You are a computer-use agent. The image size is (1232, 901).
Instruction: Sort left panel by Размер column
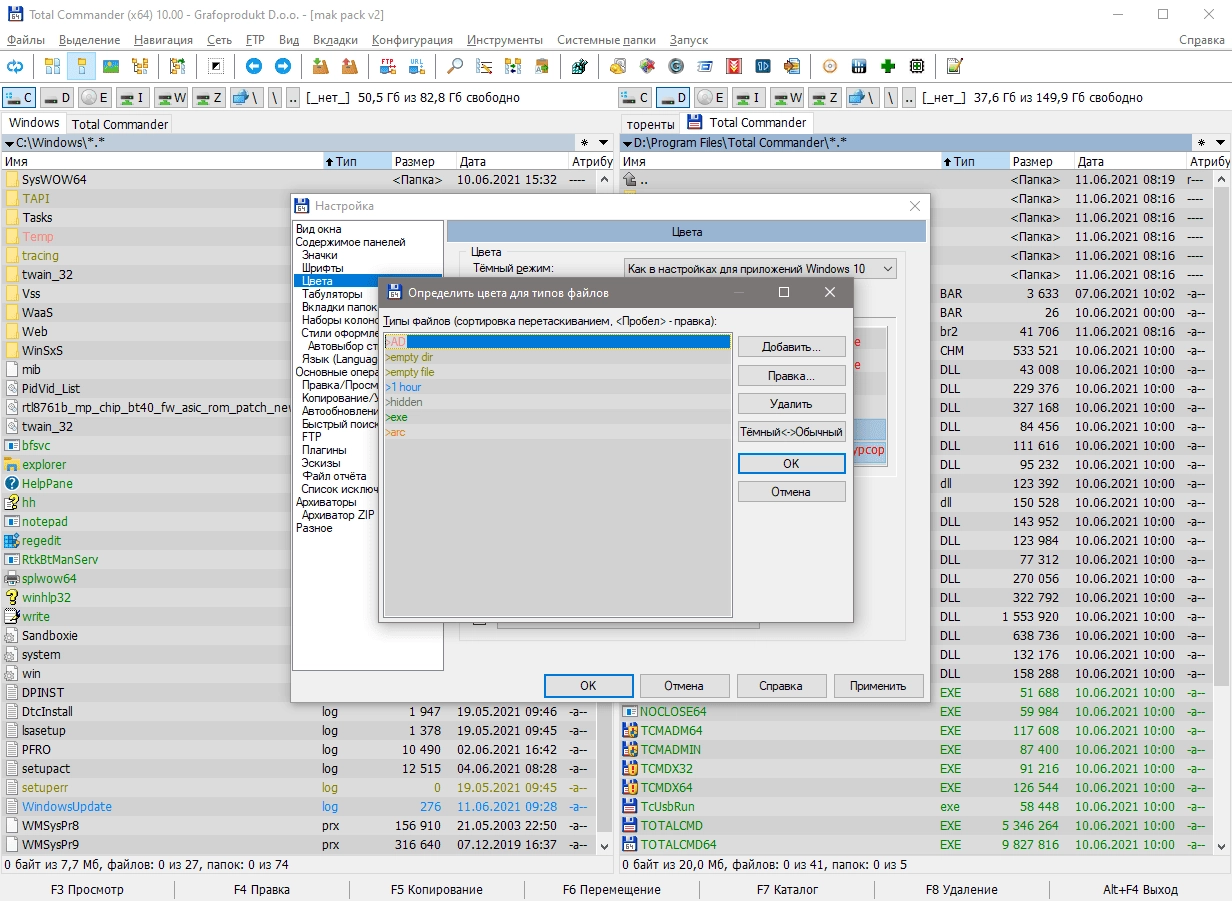tap(423, 161)
